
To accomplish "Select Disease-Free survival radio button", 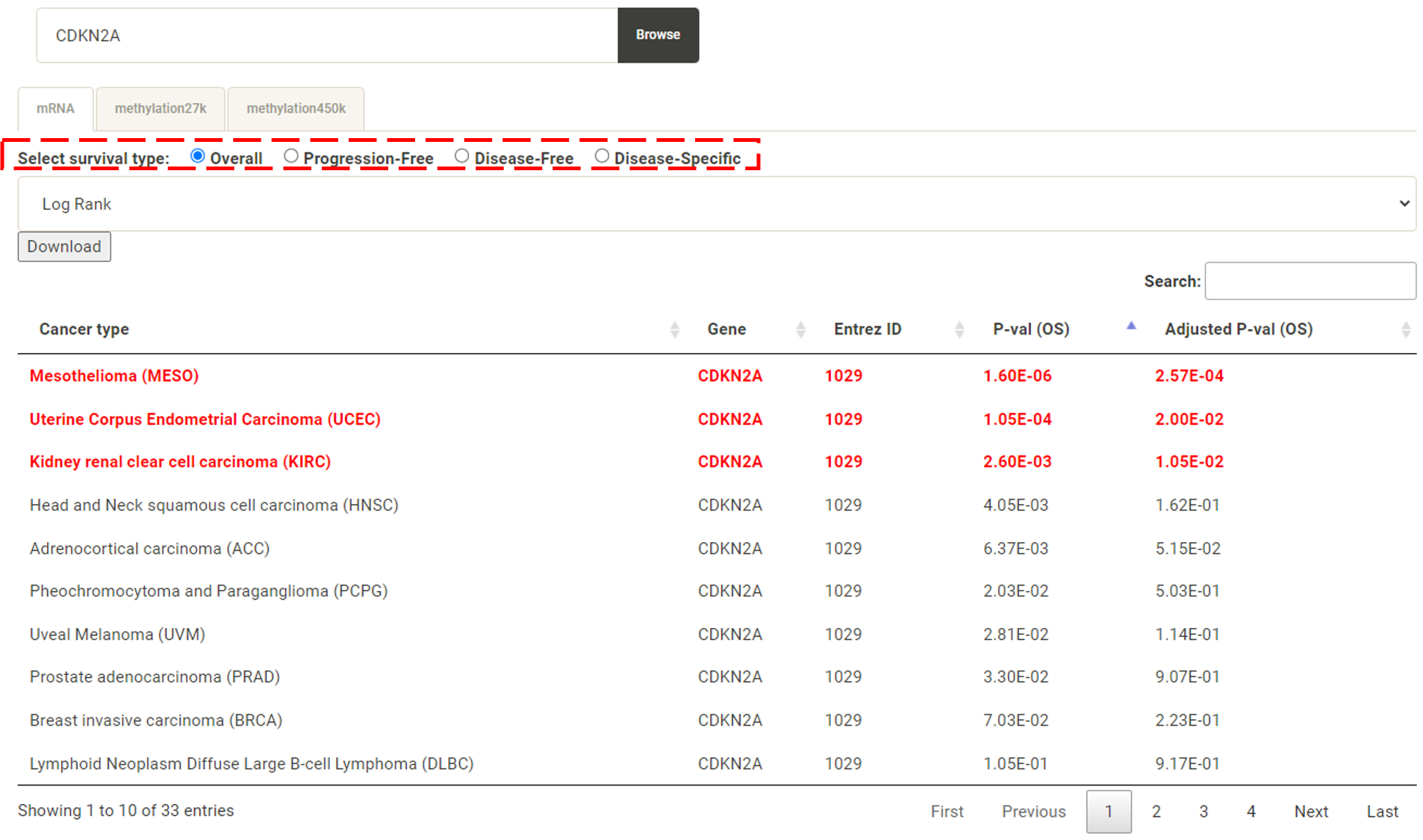I will [462, 156].
